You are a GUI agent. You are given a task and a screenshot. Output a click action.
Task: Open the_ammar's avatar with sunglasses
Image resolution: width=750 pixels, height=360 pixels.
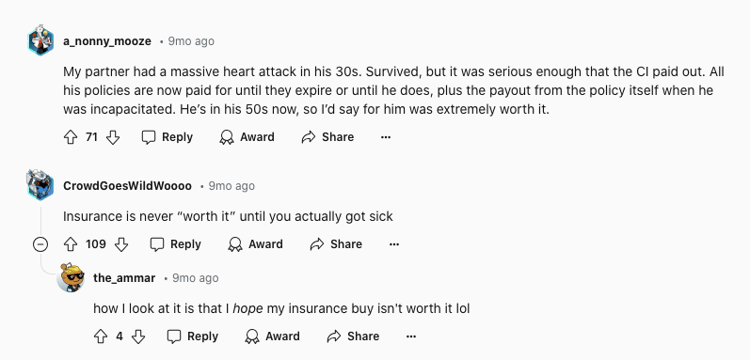point(71,278)
